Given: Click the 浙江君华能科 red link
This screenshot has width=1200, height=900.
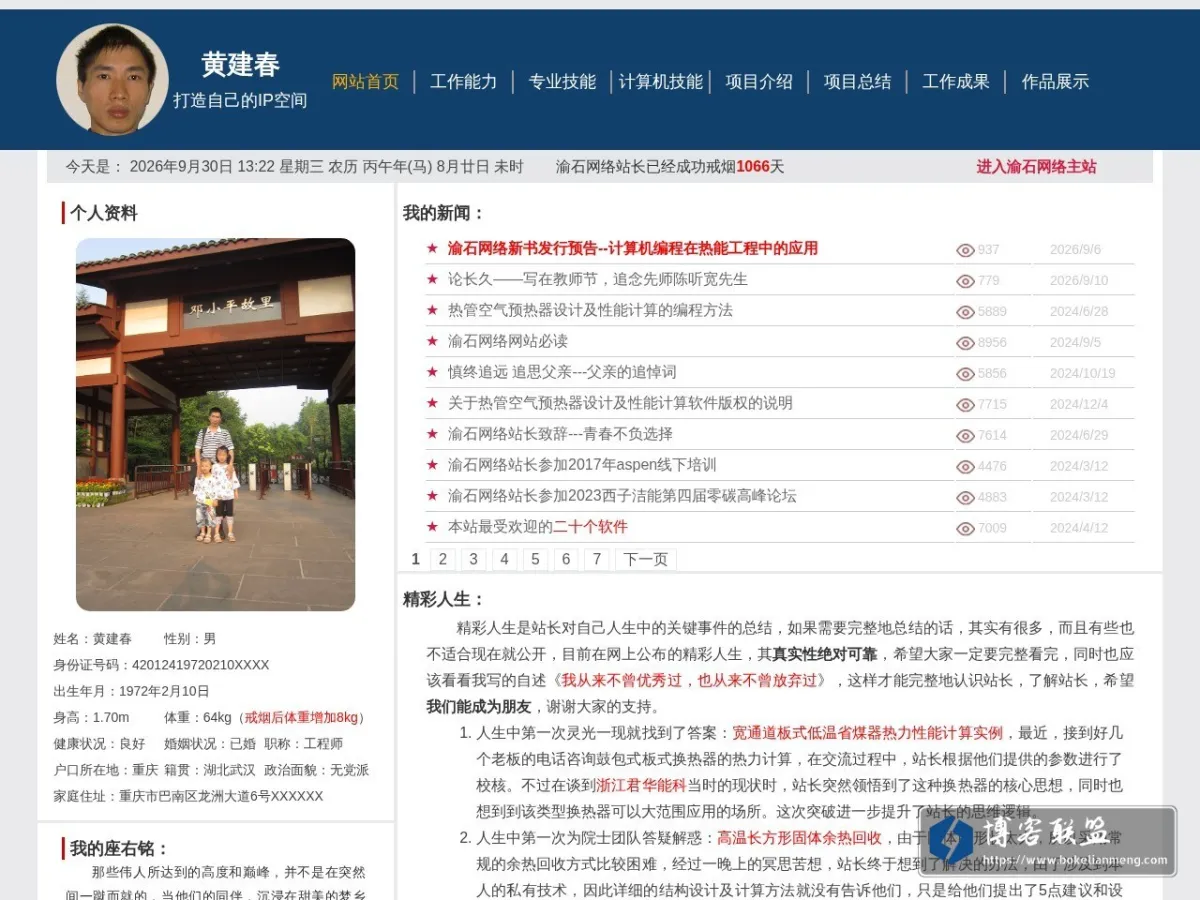Looking at the screenshot, I should point(641,785).
